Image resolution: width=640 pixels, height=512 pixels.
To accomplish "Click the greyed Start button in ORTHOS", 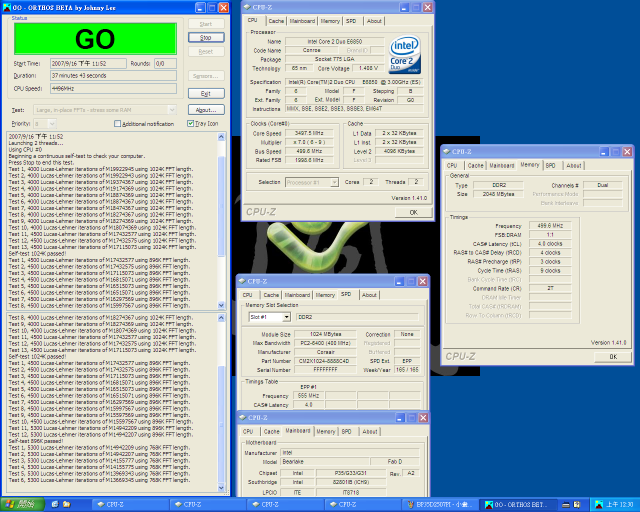I will pos(206,24).
